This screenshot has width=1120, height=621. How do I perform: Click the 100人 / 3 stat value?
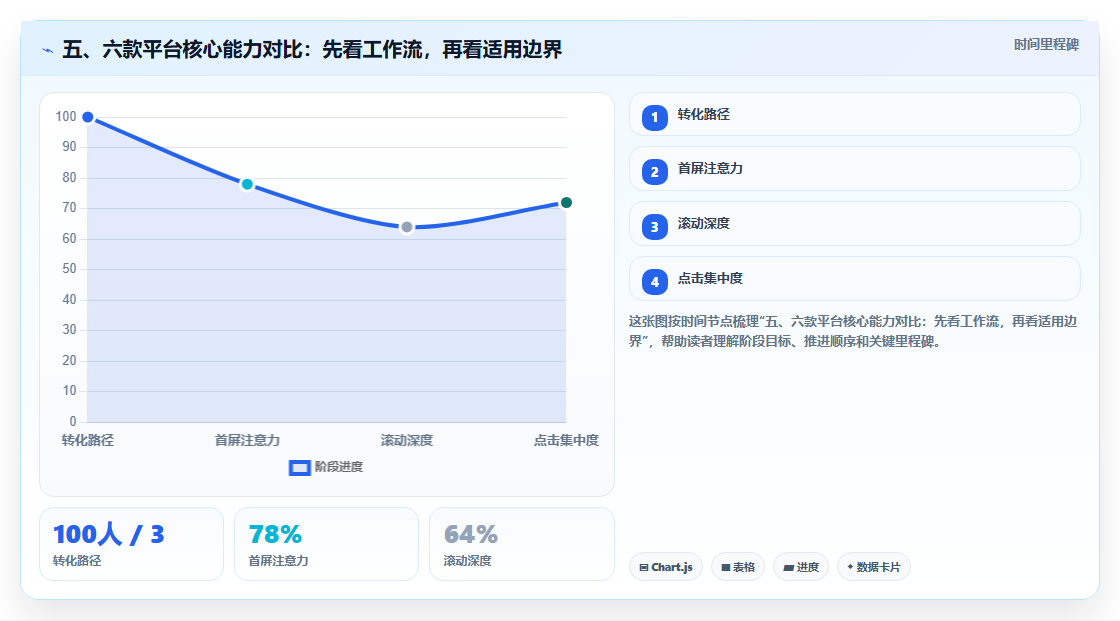coord(109,535)
